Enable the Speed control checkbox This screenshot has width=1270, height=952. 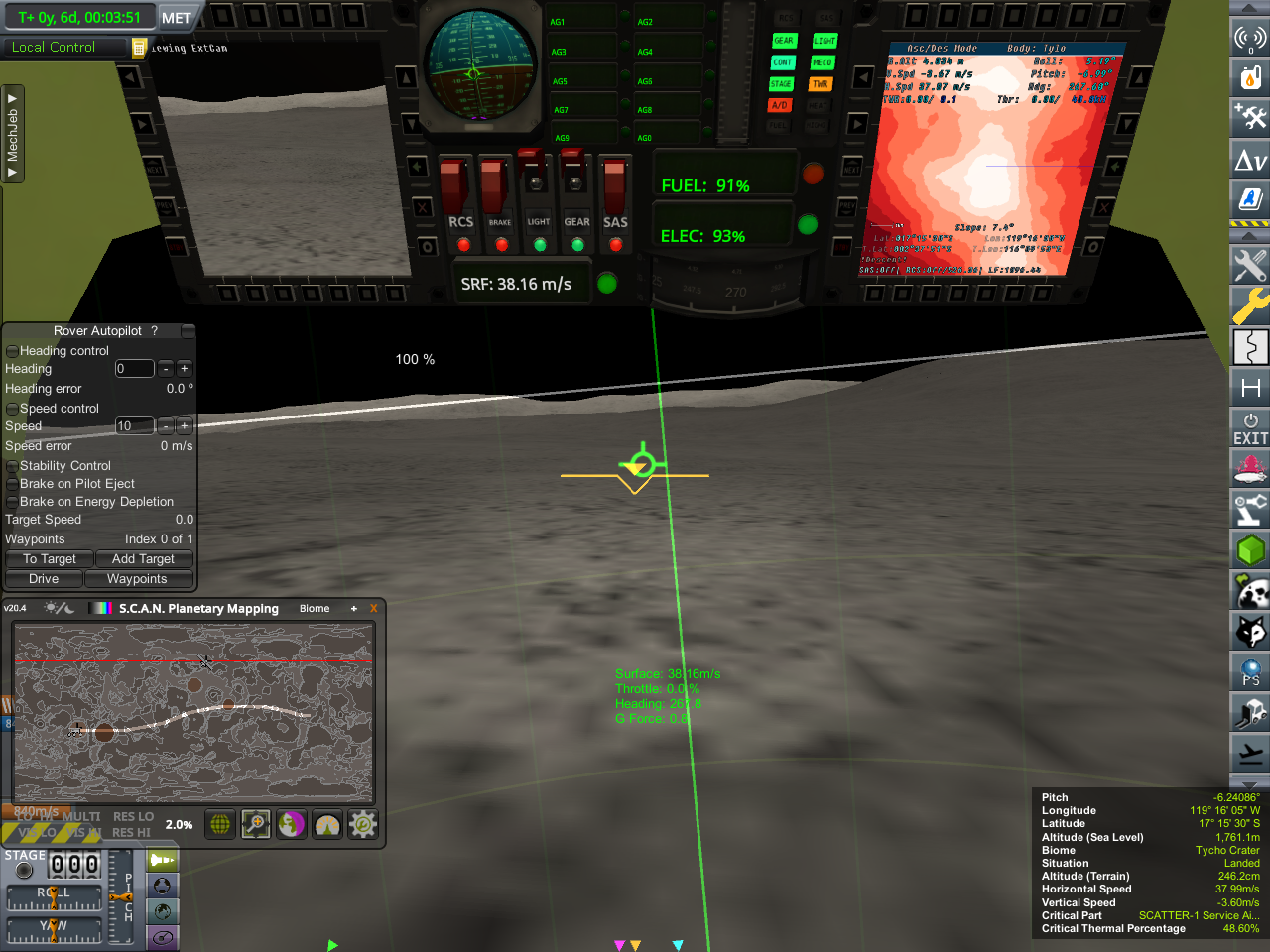(12, 409)
